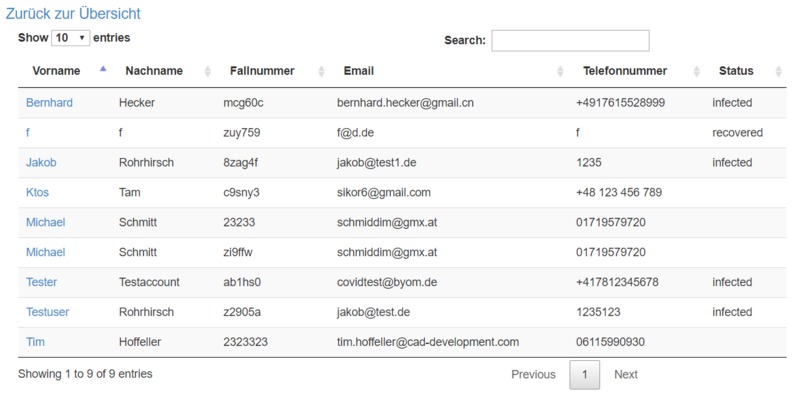This screenshot has height=409, width=806.
Task: Sort by the Vorname column header
Action: click(x=56, y=71)
